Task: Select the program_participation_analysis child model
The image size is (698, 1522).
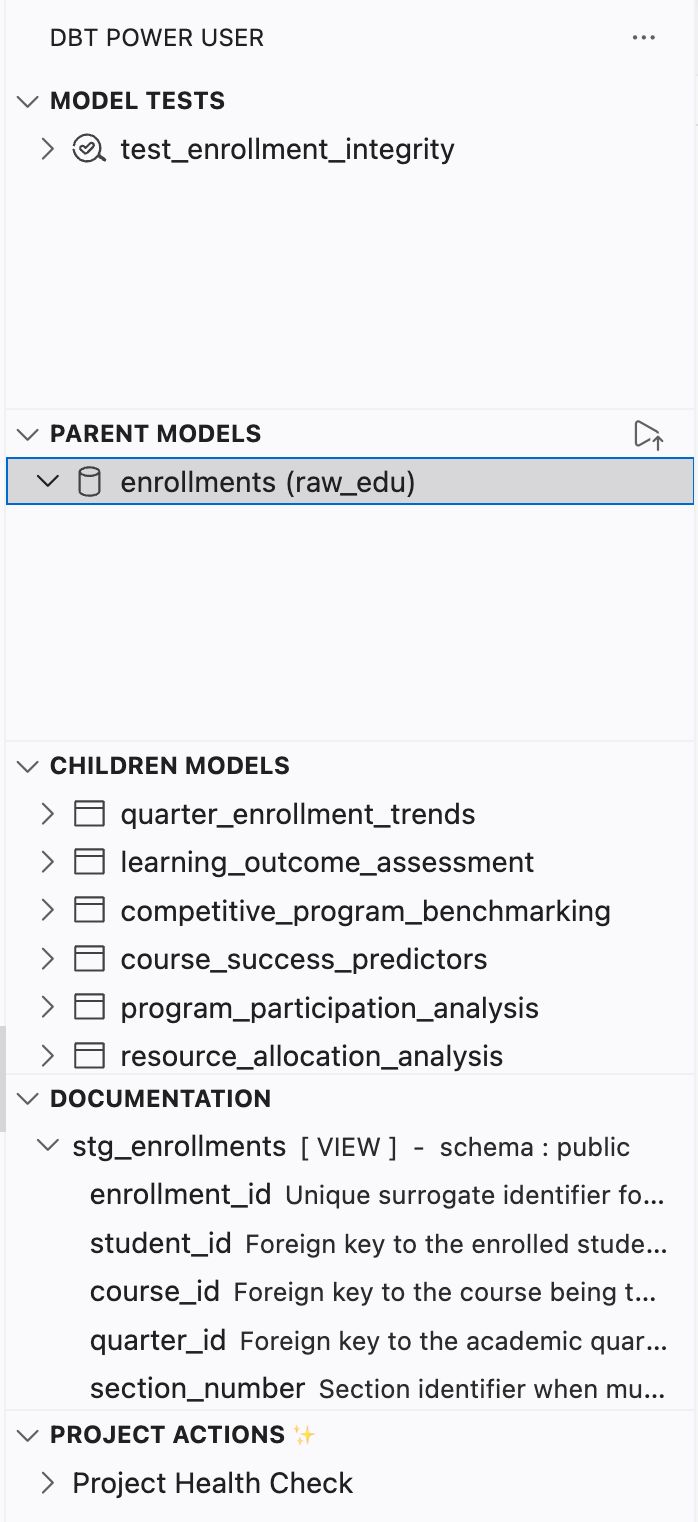Action: (329, 1008)
